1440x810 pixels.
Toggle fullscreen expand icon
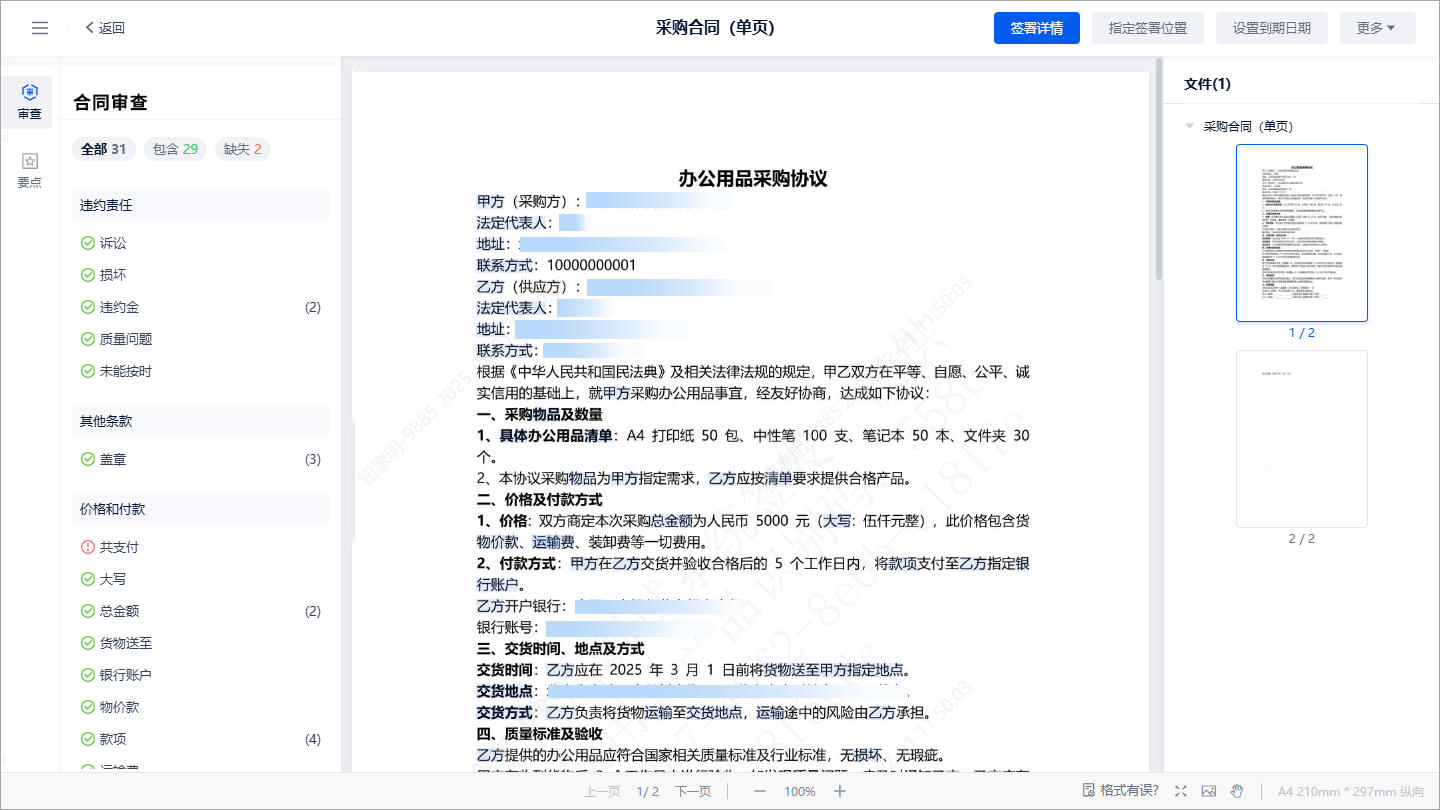(1181, 791)
